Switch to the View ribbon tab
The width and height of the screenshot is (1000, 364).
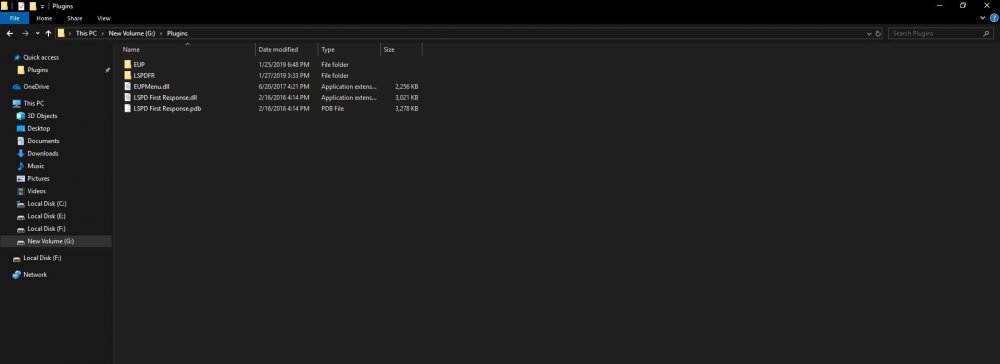coord(104,18)
